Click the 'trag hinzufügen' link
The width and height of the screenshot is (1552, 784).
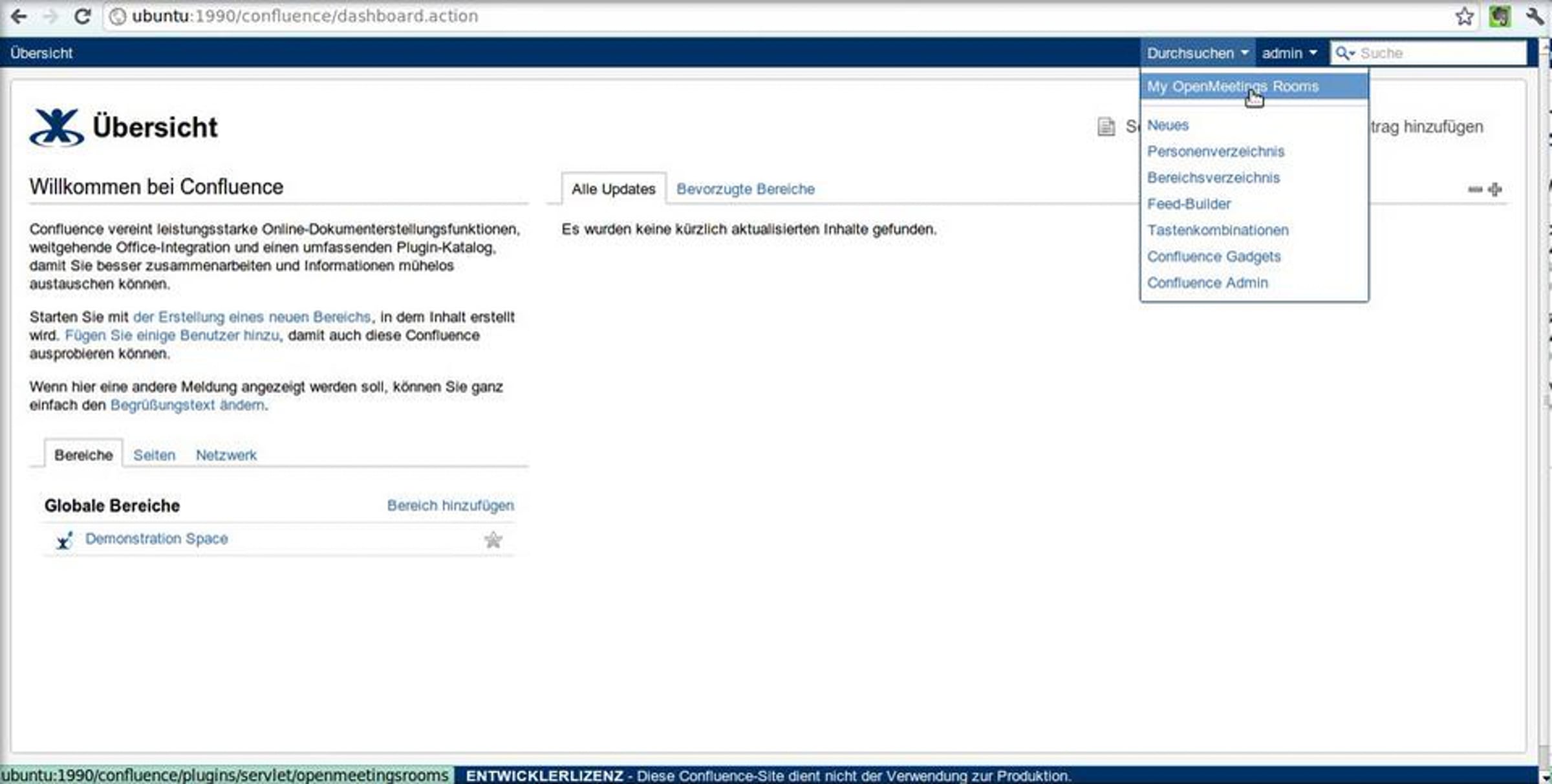click(x=1427, y=127)
